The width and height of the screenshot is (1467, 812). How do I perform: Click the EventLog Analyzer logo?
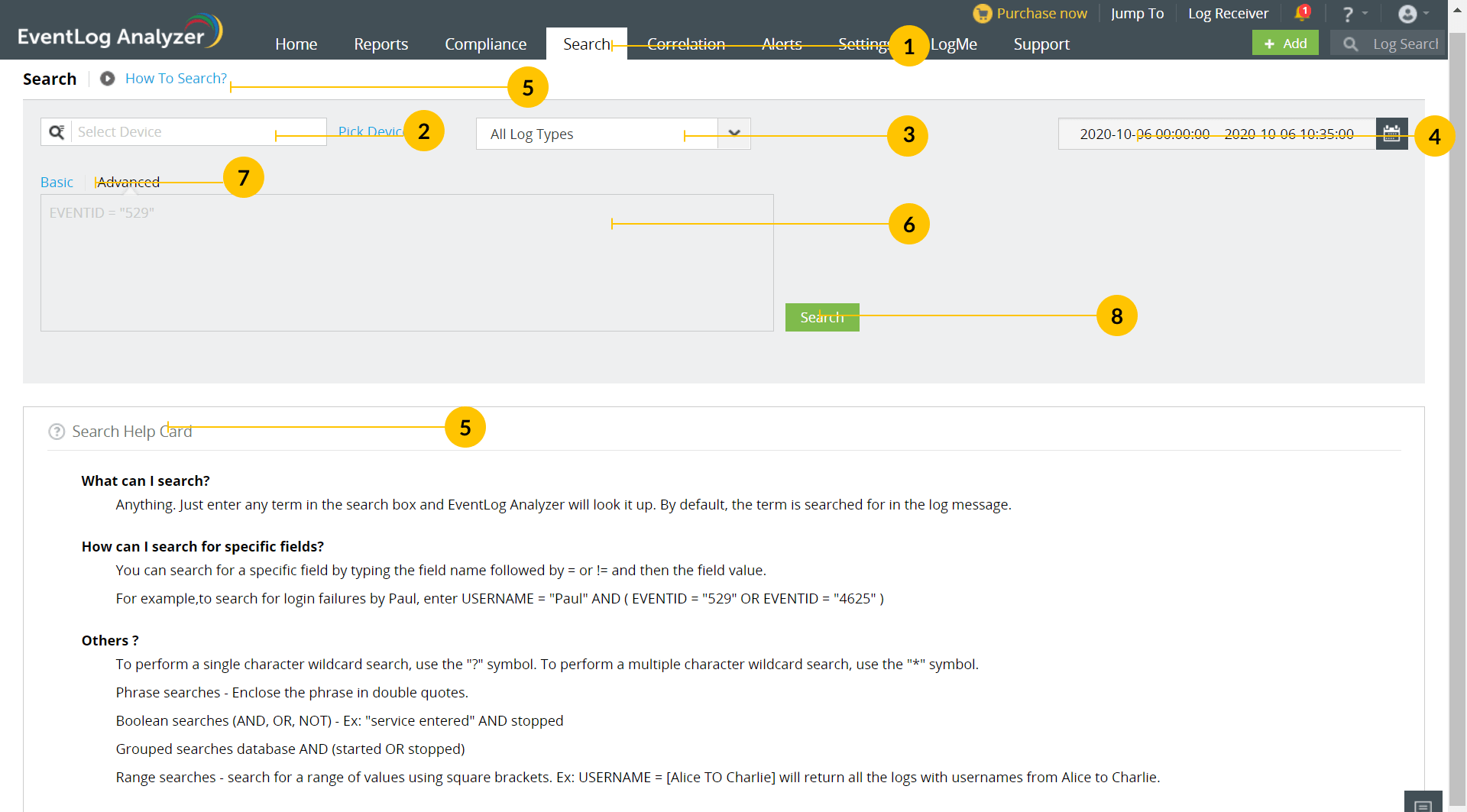(120, 32)
